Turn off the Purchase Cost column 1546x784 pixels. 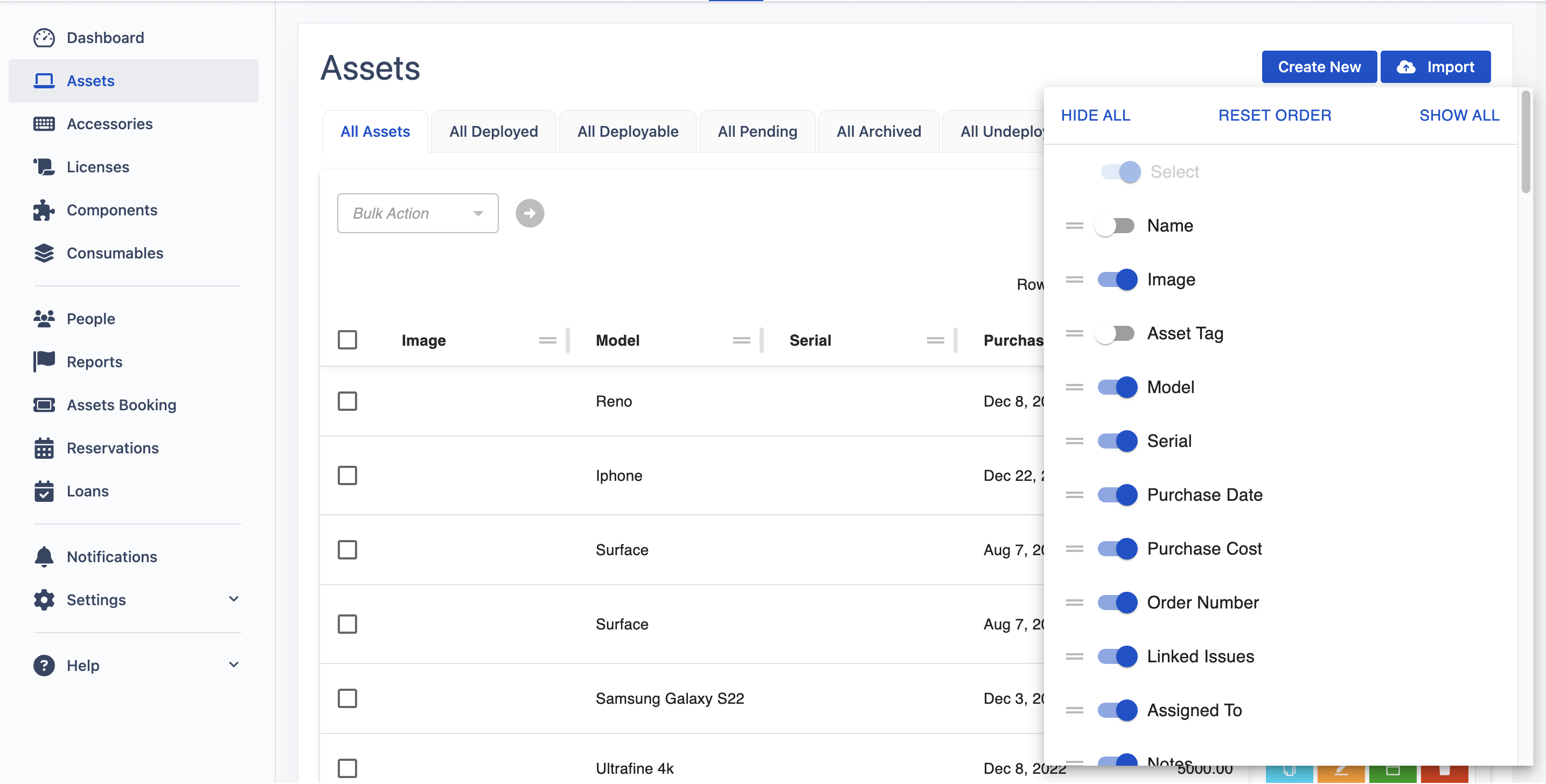[x=1118, y=549]
